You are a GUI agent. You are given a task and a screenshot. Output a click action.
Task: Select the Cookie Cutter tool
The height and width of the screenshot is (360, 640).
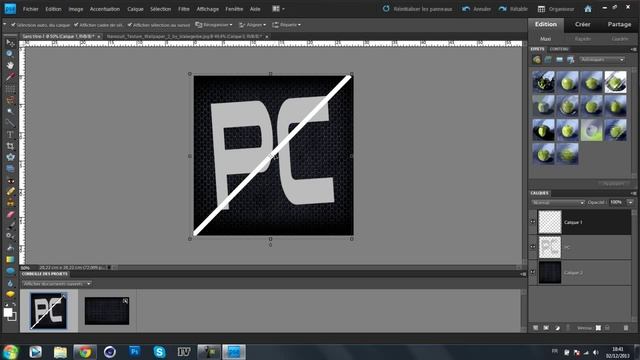pos(10,157)
